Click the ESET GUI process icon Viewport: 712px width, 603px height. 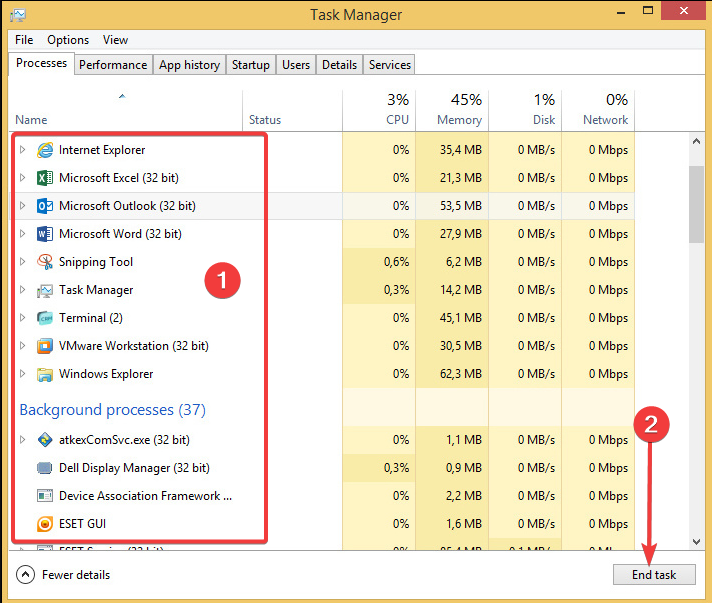click(44, 524)
